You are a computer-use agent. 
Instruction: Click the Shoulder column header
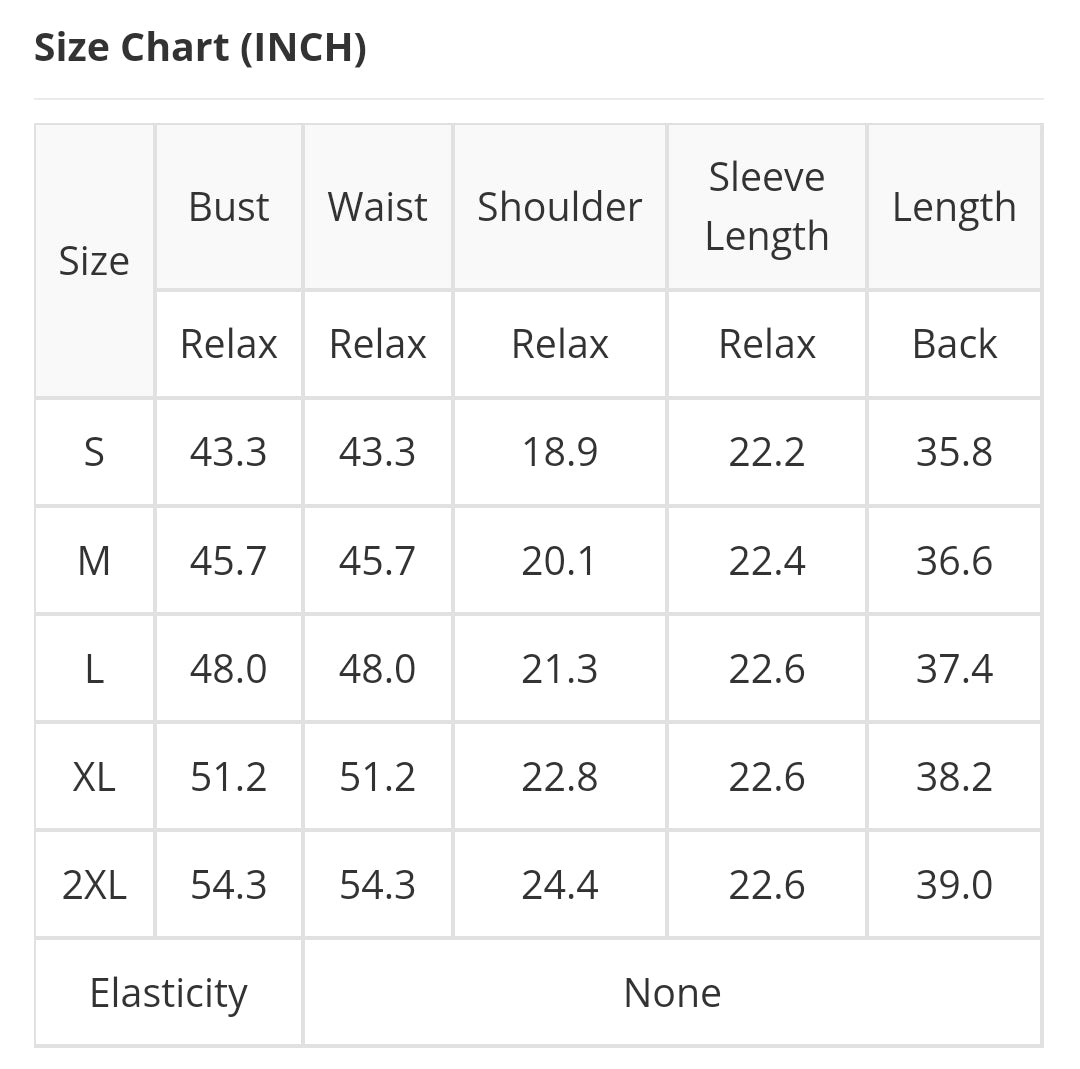pos(559,207)
